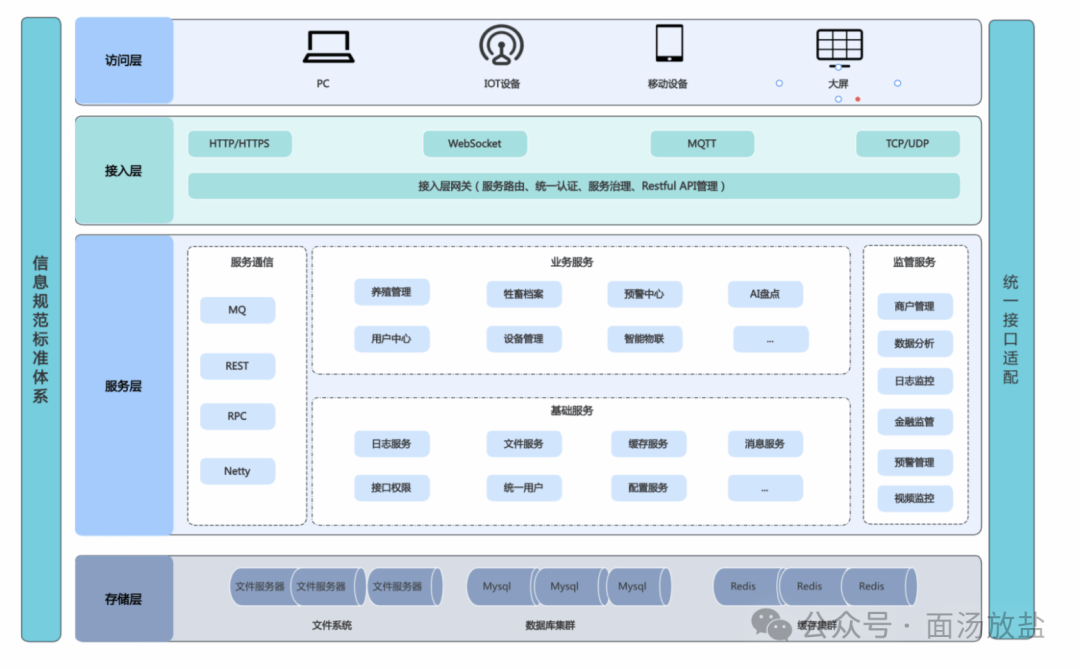Click the 数据库集群 caption
This screenshot has width=1080, height=669.
[550, 626]
